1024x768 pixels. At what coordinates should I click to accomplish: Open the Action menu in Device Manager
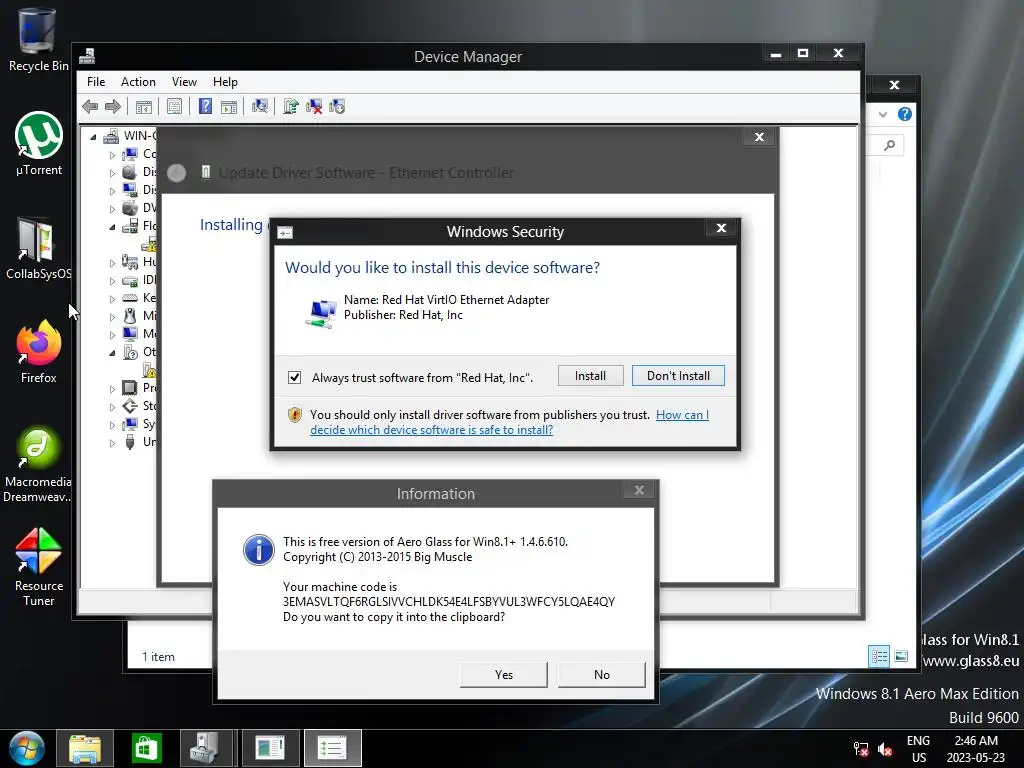click(x=138, y=82)
